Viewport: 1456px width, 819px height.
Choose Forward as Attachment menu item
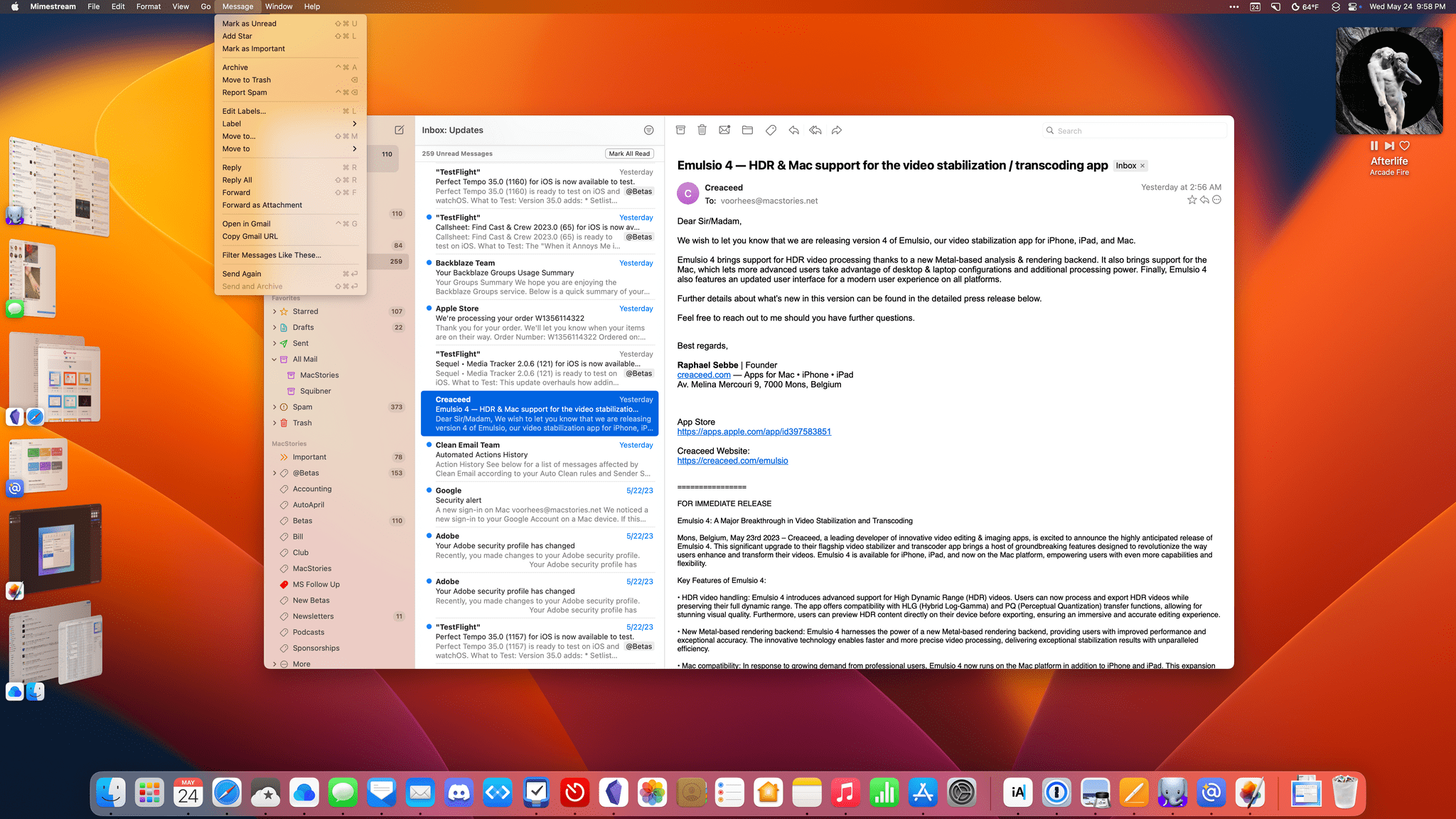[x=290, y=205]
